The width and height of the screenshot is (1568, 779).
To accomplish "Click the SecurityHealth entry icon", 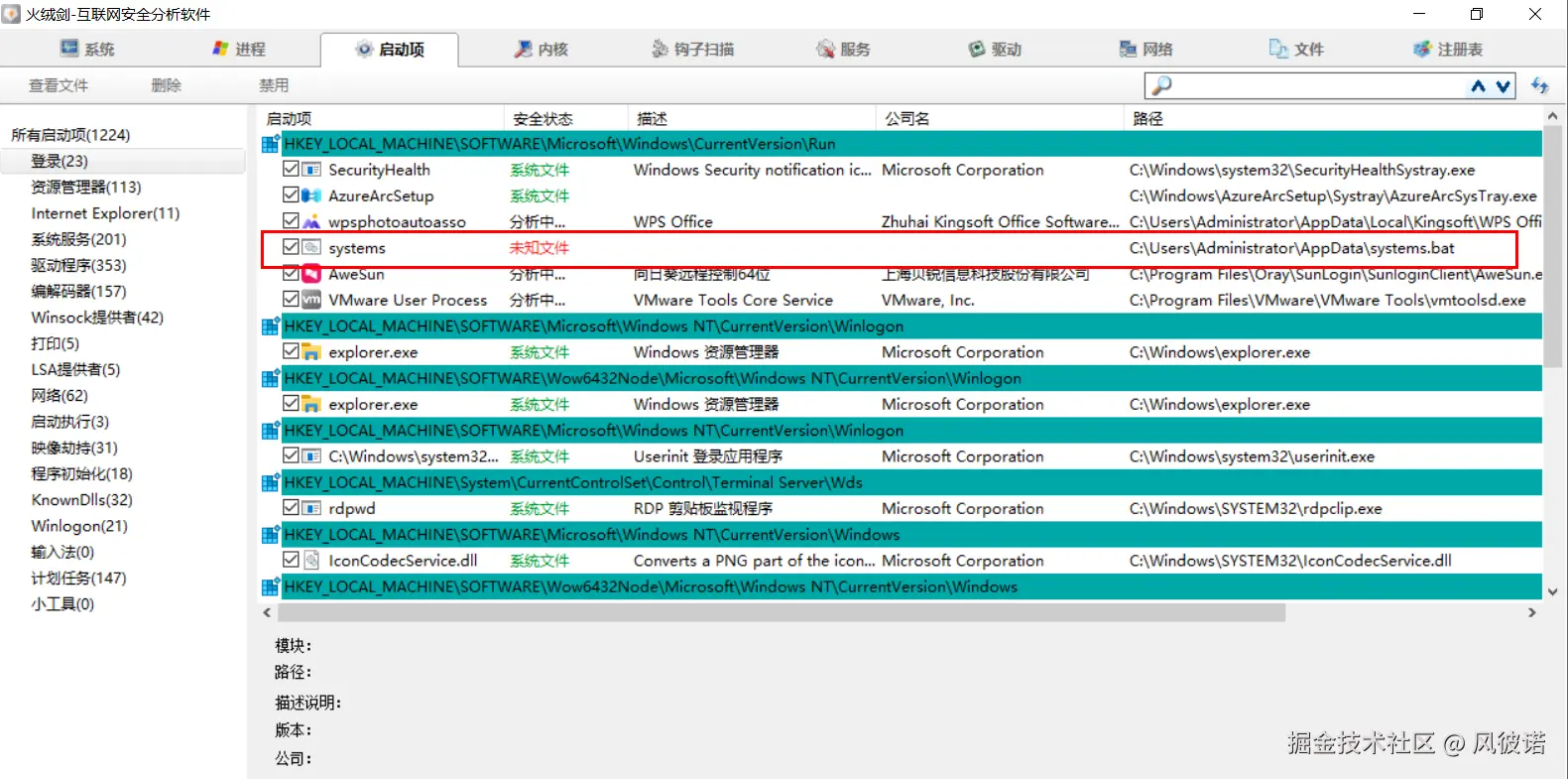I will pos(311,170).
